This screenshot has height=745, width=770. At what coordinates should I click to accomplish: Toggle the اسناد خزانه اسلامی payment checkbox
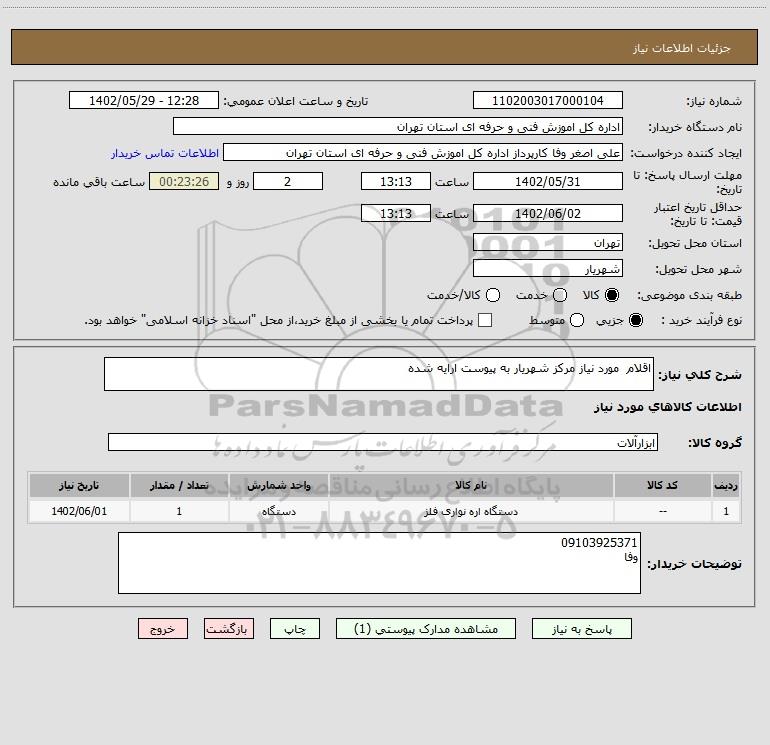485,320
